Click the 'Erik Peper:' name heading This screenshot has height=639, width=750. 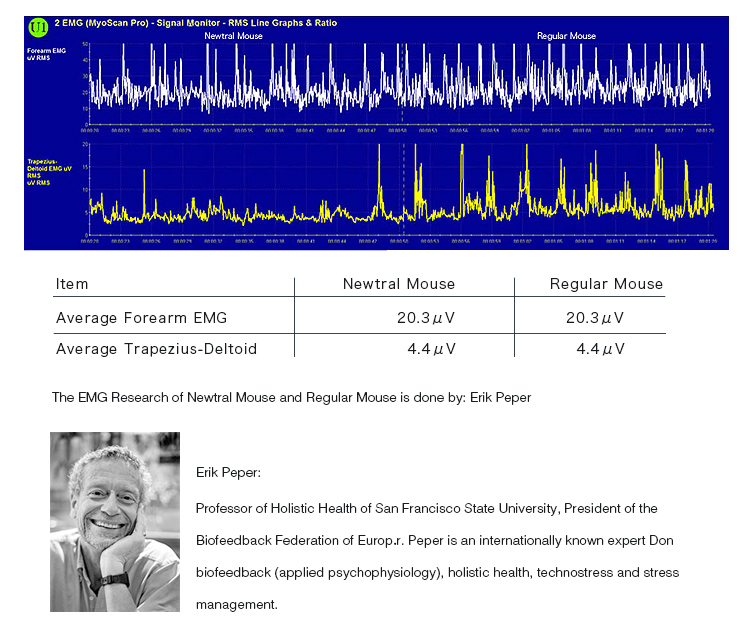coord(228,472)
